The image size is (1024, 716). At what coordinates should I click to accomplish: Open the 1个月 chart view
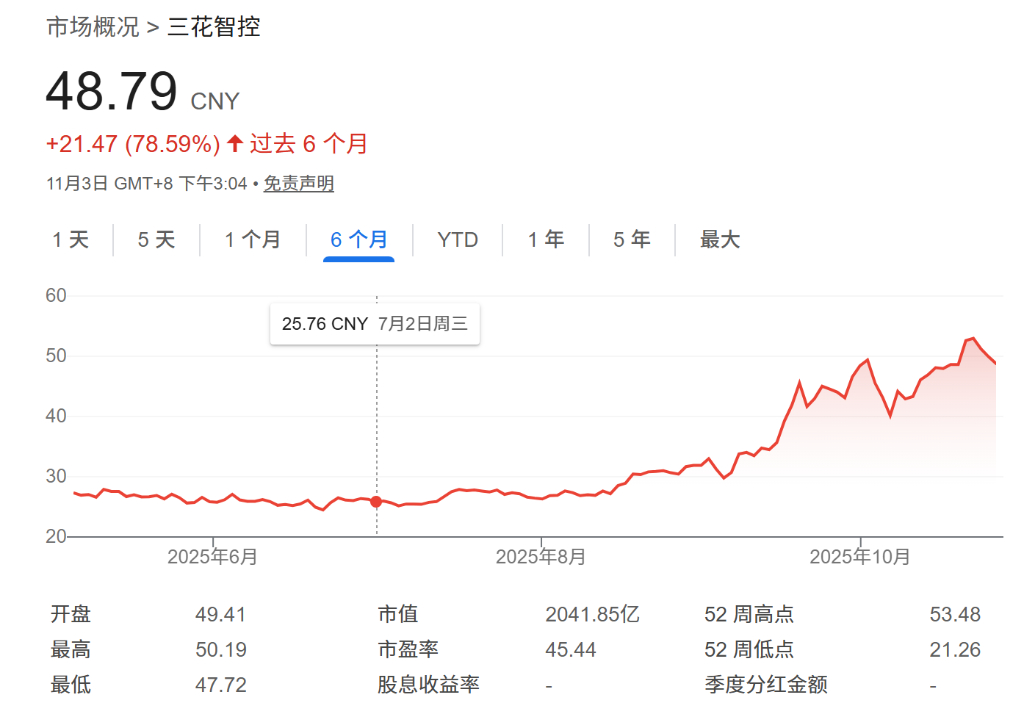253,239
